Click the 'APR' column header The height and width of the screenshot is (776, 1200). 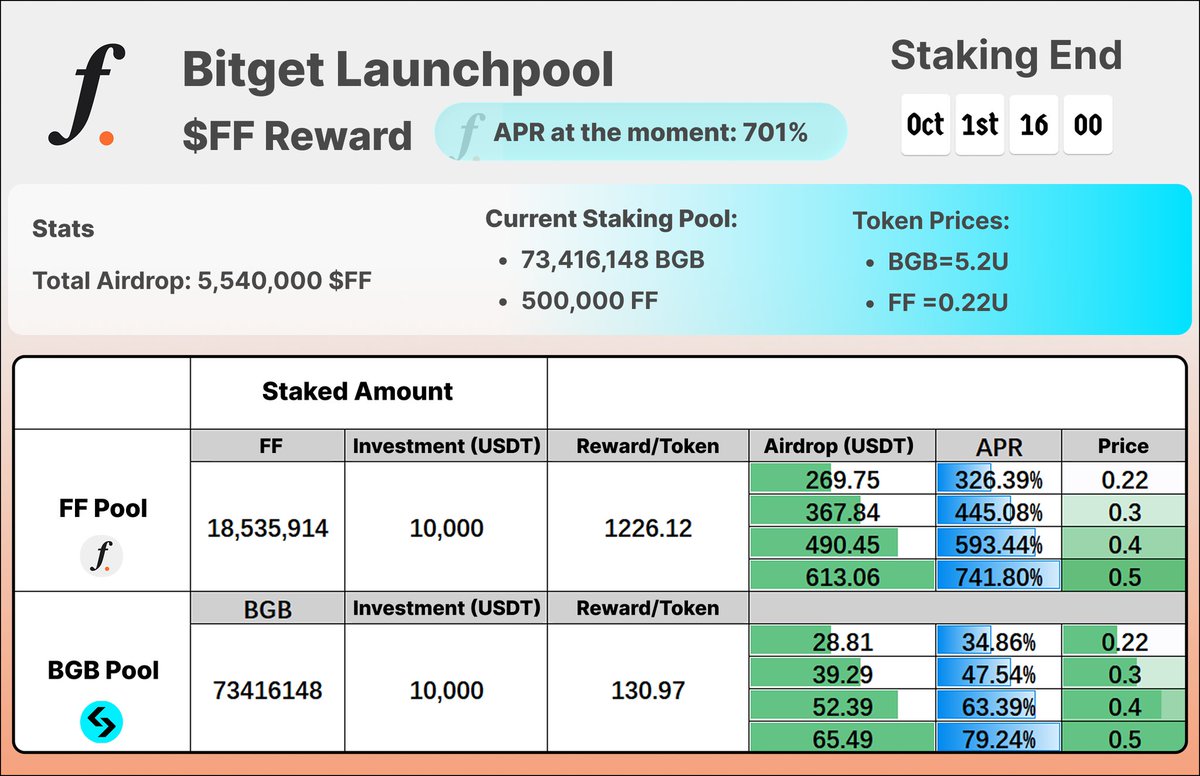point(998,446)
